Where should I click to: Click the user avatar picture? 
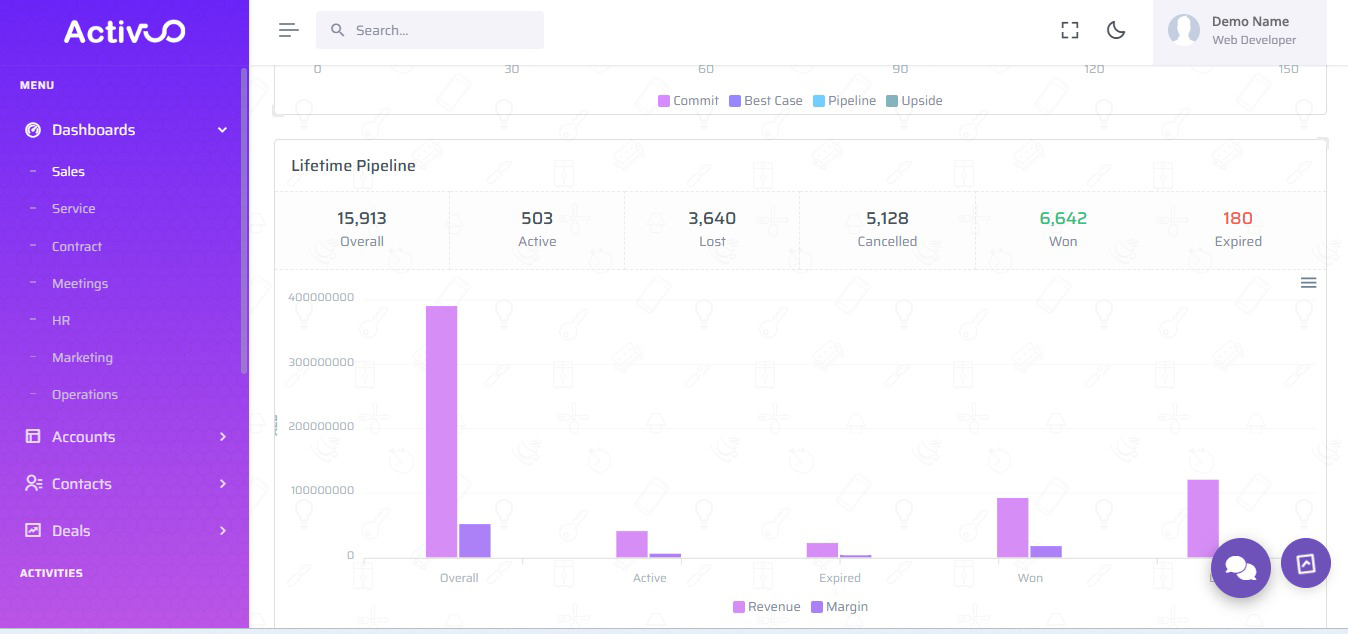click(1184, 30)
